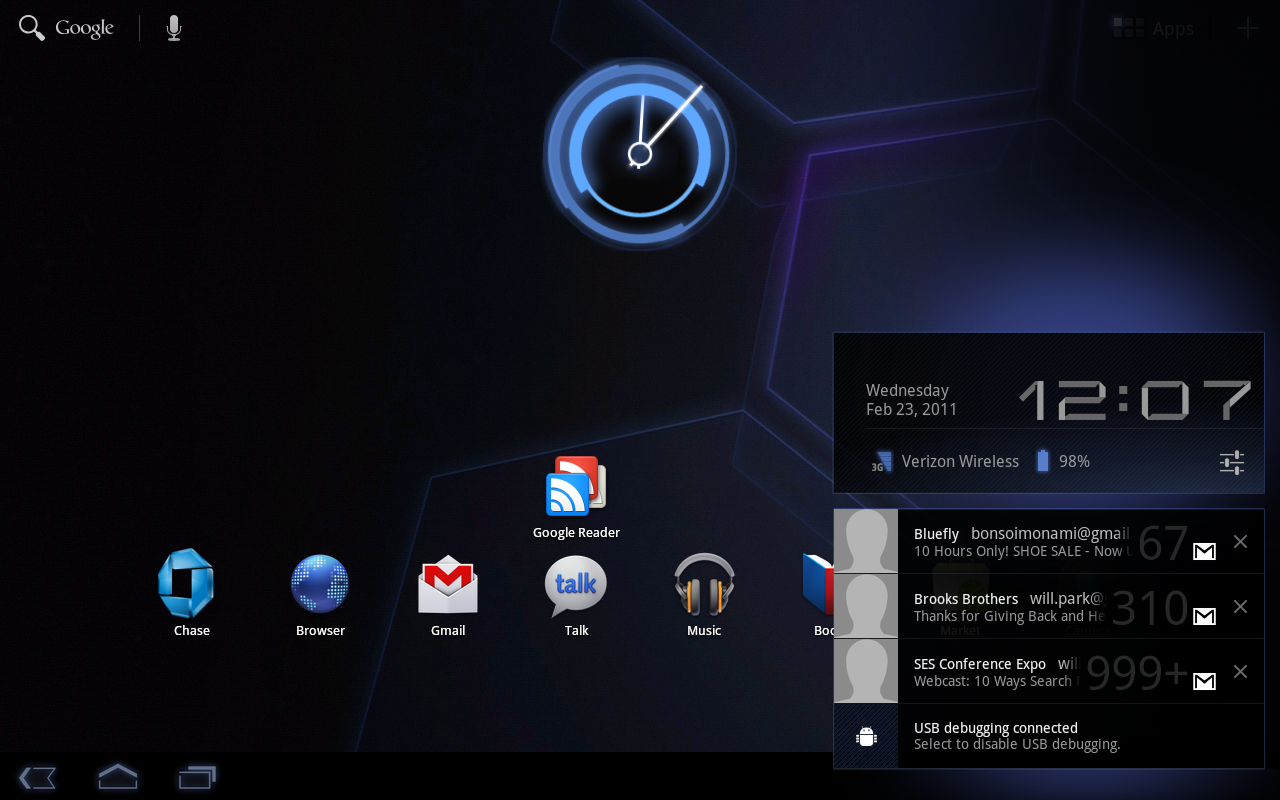Tap Gmail icon on Bluefly notification
The height and width of the screenshot is (800, 1280).
tap(1205, 551)
